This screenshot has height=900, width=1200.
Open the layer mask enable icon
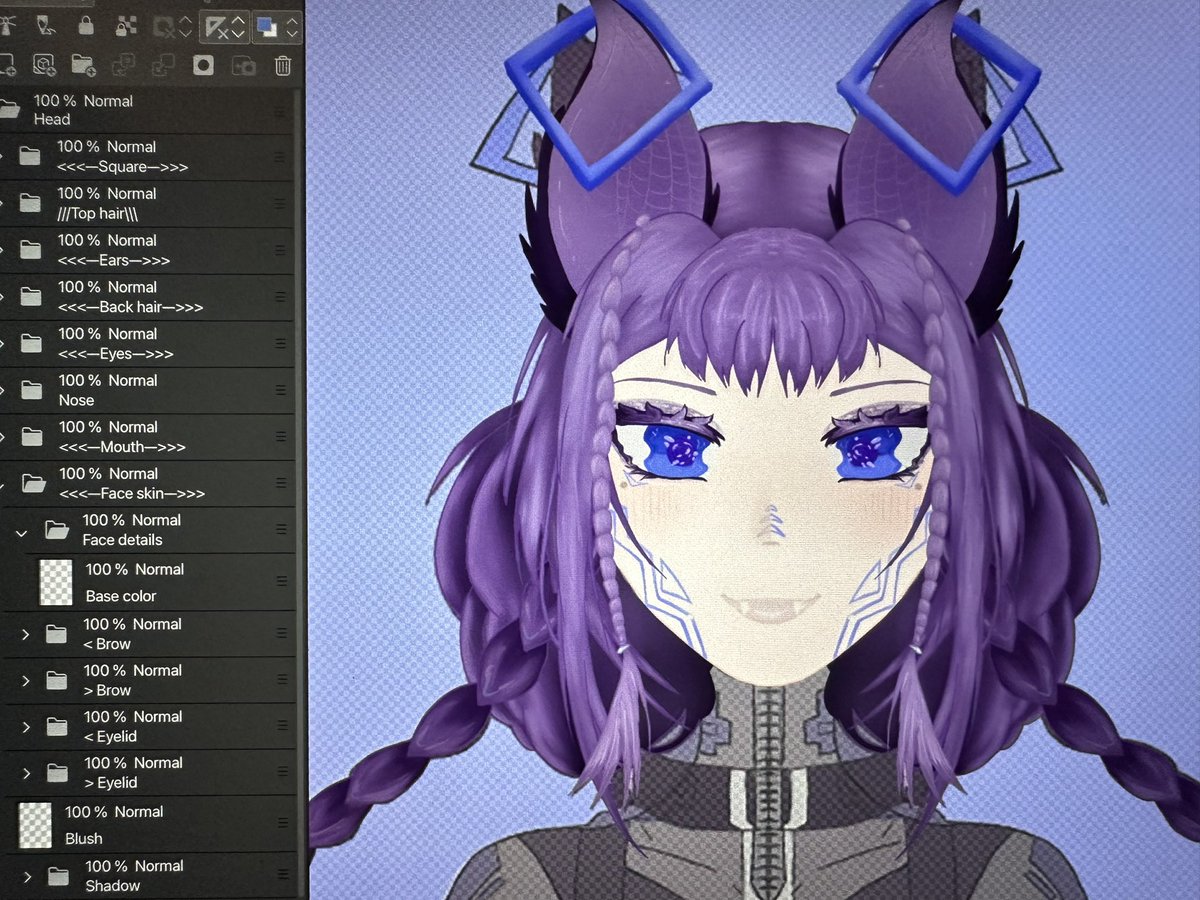click(x=163, y=25)
